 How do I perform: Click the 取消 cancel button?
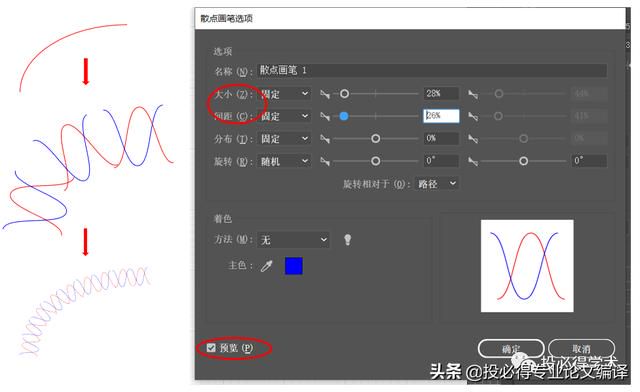tap(581, 349)
